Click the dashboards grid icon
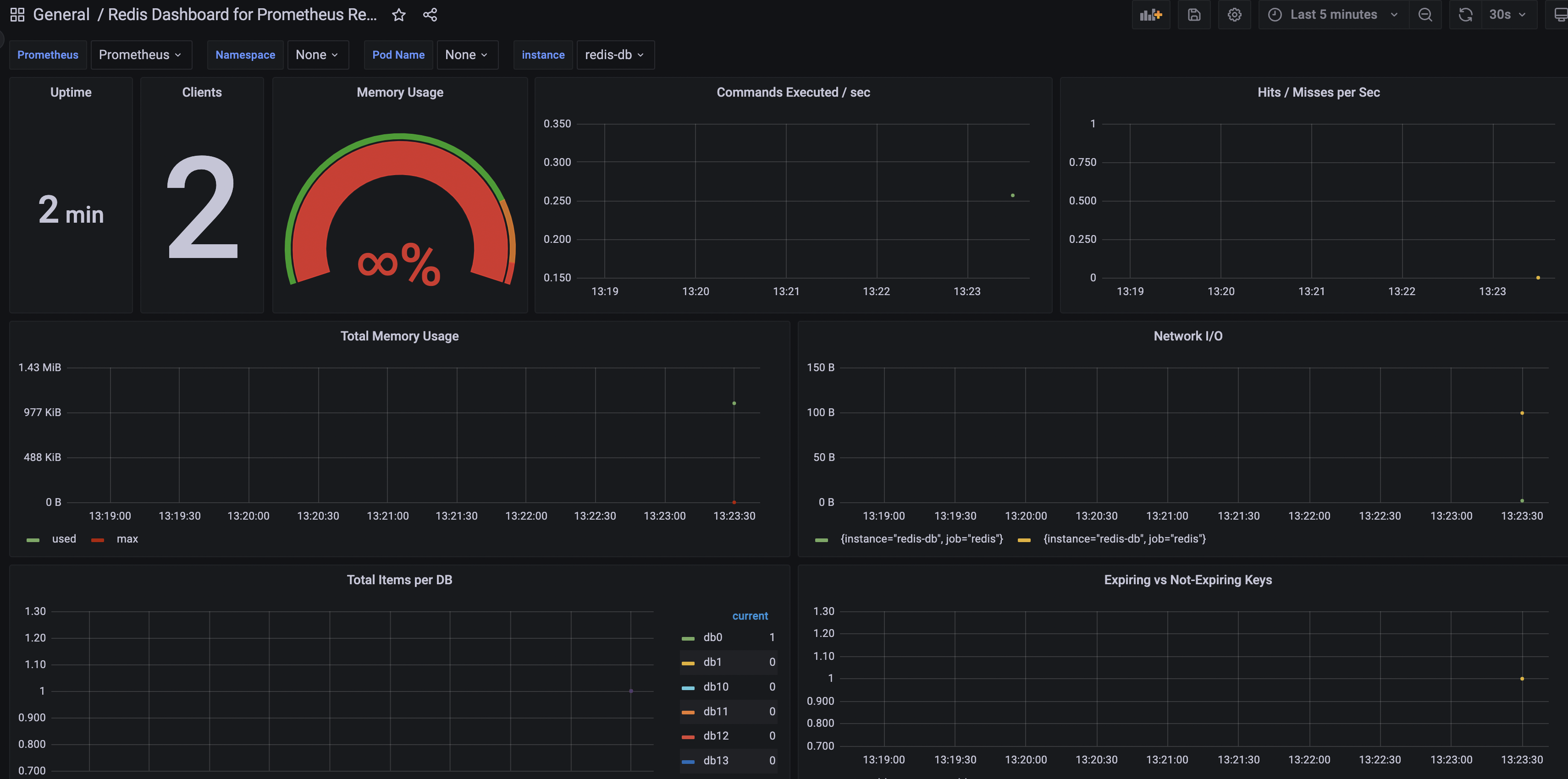The height and width of the screenshot is (779, 1568). point(17,15)
